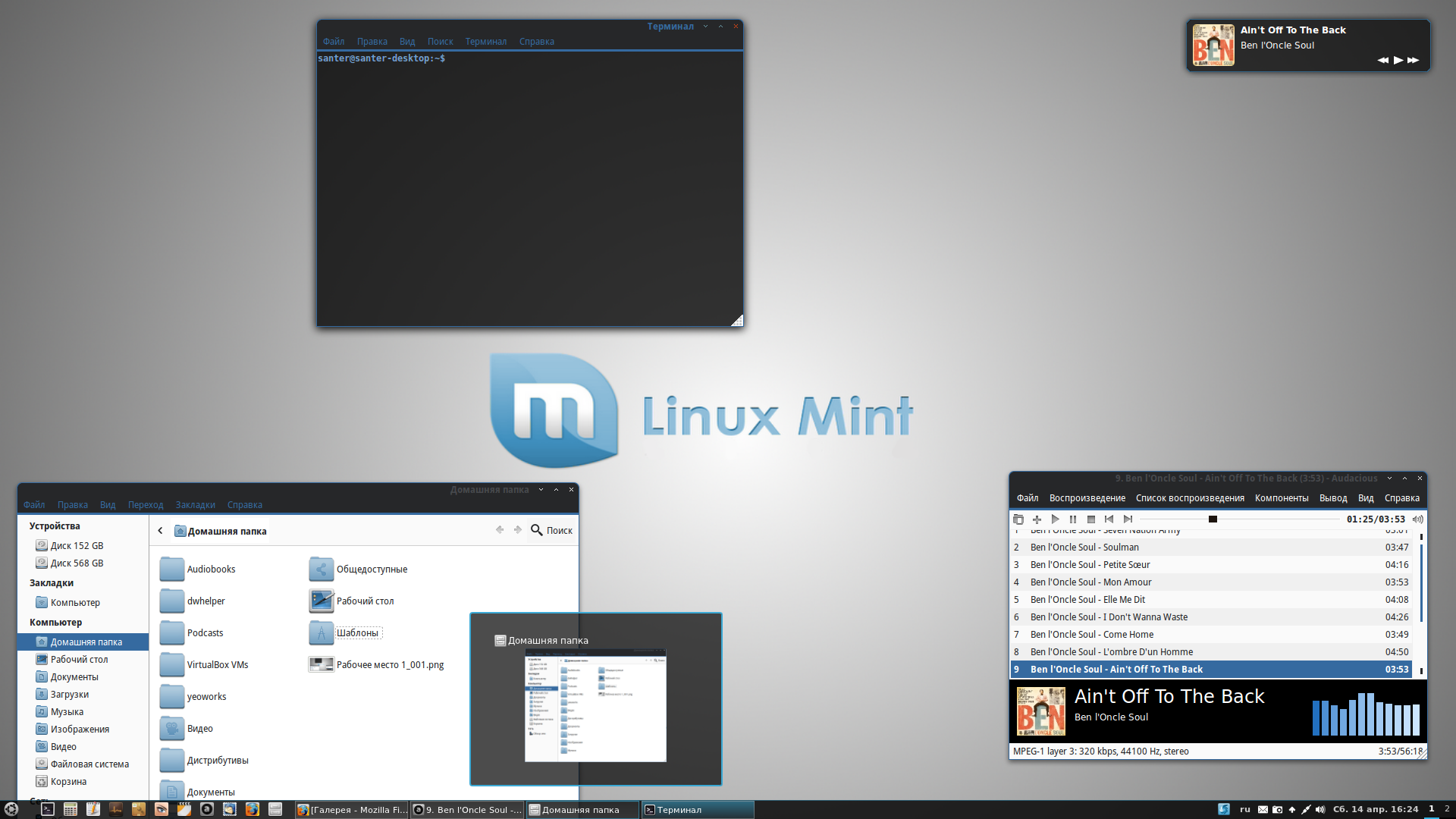Viewport: 1456px width, 819px height.
Task: Select Диск 152 GB in file manager sidebar
Action: pos(83,546)
